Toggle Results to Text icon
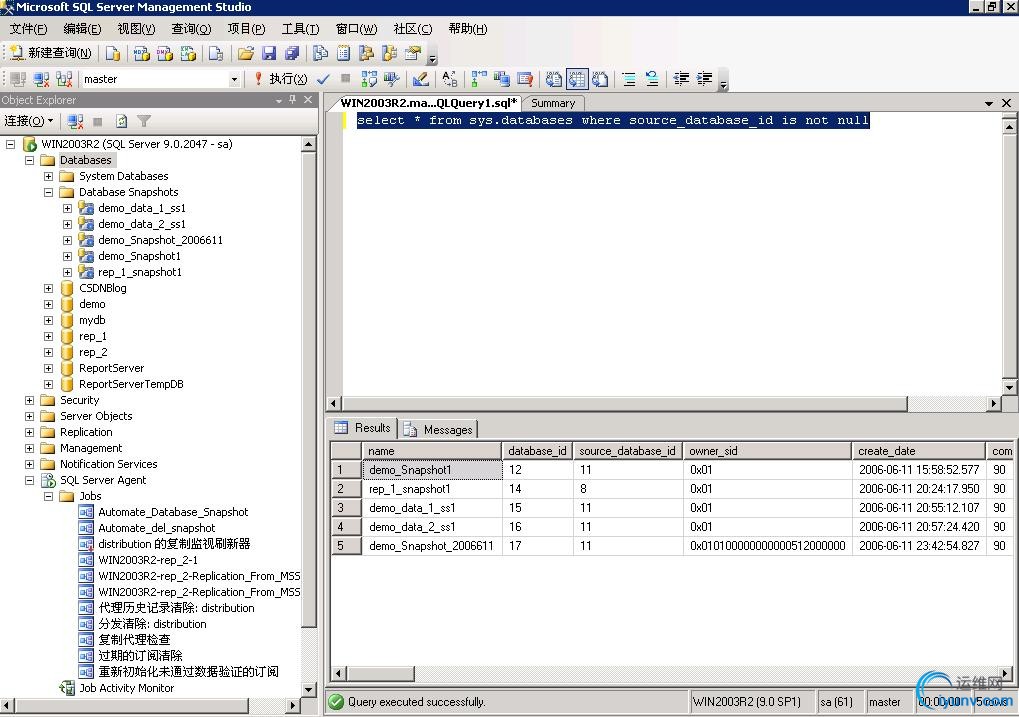 pyautogui.click(x=553, y=79)
